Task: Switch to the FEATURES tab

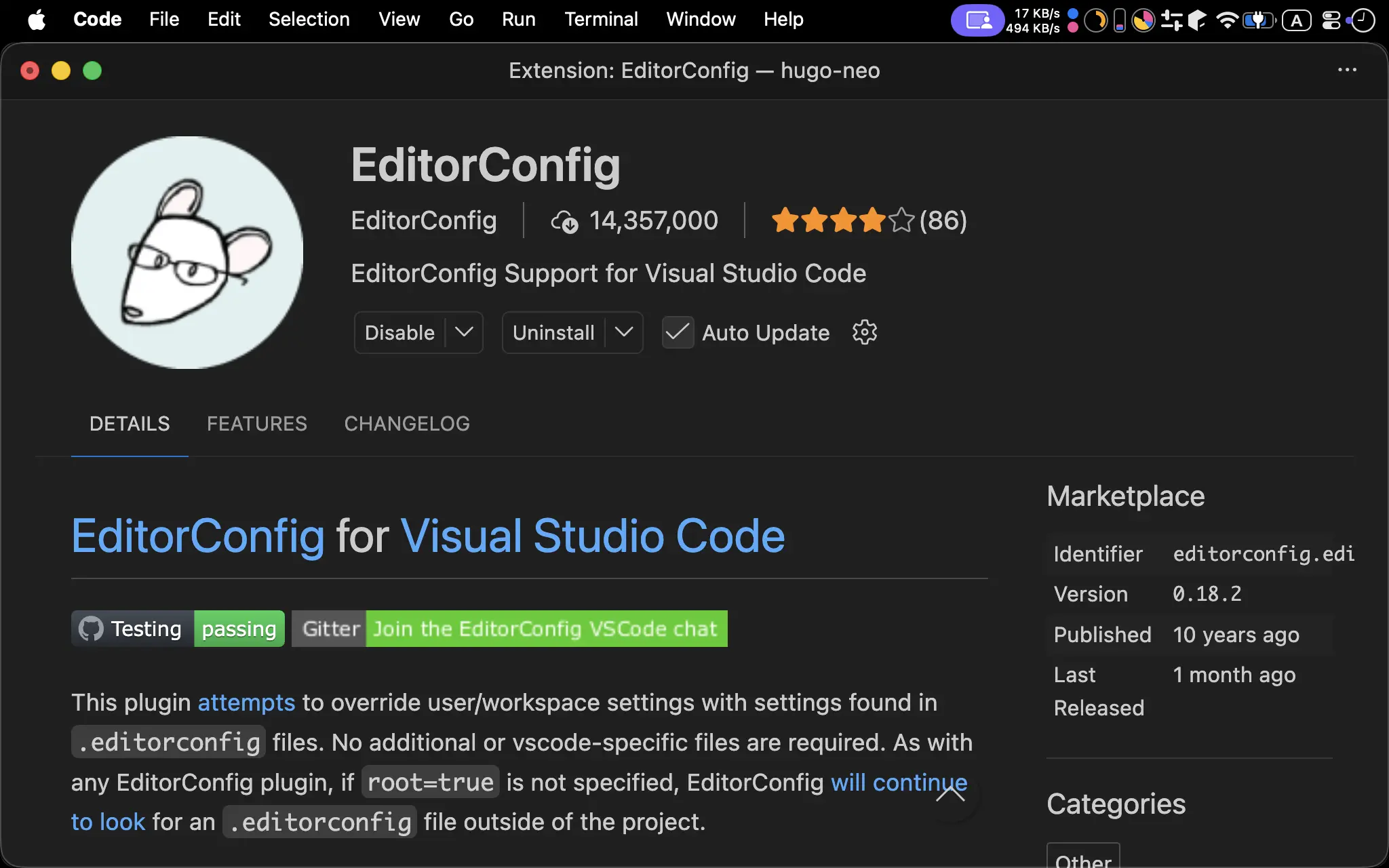Action: pos(257,424)
